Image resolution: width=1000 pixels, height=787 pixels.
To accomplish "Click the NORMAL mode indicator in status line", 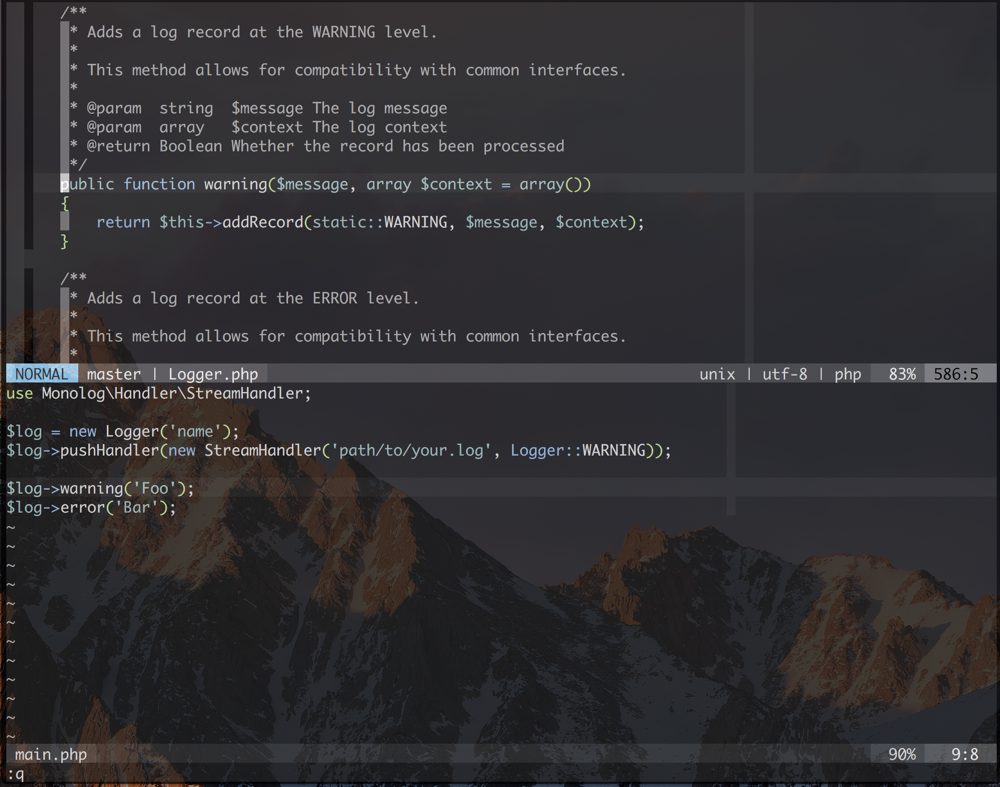I will [41, 374].
